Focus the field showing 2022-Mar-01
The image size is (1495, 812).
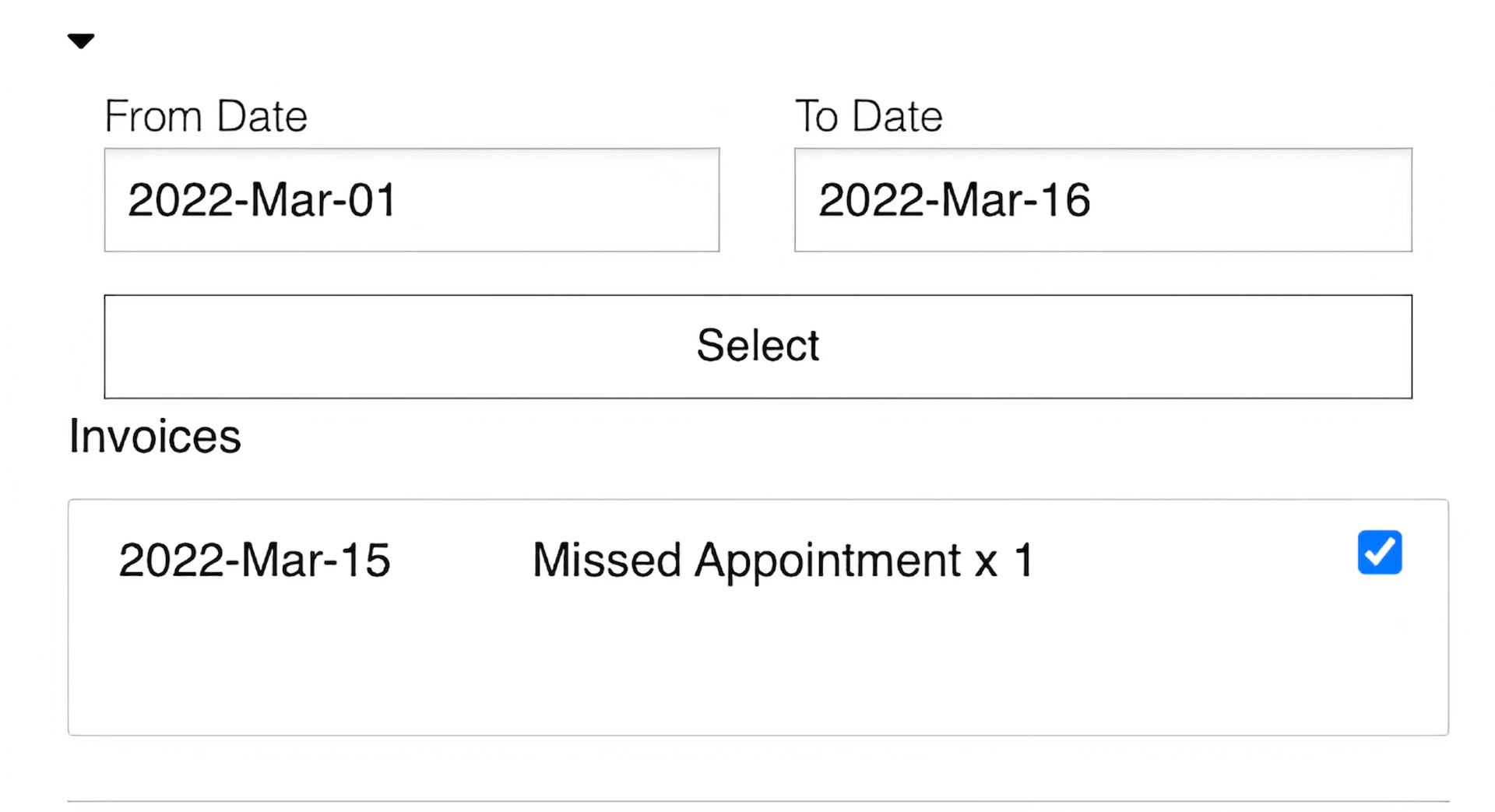point(411,200)
